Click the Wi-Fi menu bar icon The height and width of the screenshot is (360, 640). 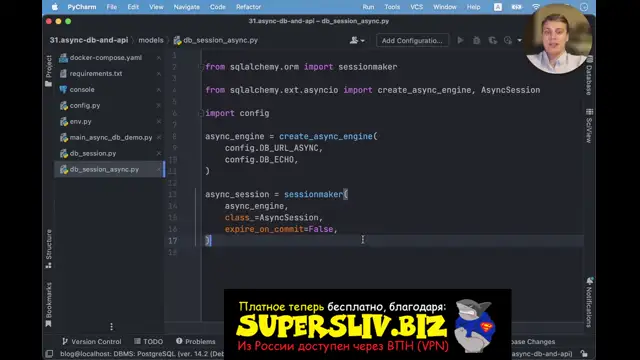pos(536,7)
